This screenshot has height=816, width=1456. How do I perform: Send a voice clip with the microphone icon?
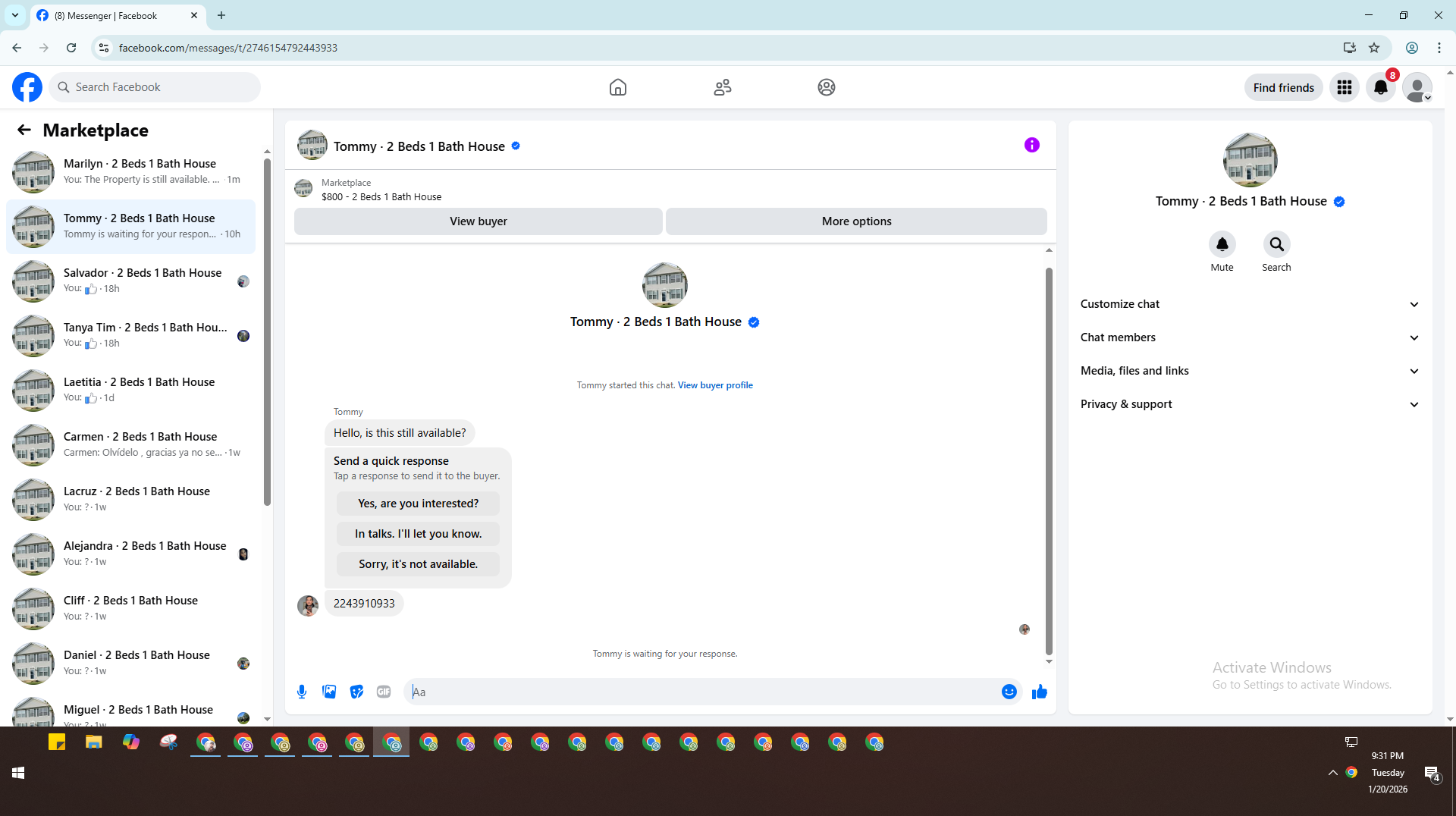pyautogui.click(x=302, y=692)
